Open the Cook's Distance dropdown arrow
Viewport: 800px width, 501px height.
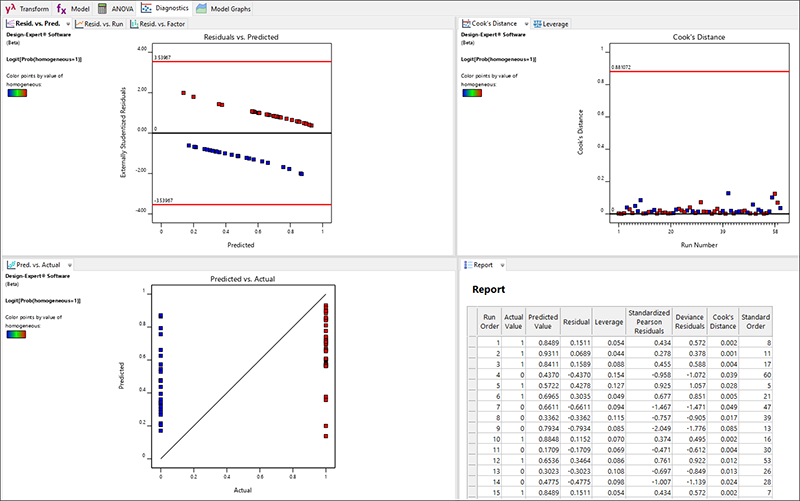[526, 23]
